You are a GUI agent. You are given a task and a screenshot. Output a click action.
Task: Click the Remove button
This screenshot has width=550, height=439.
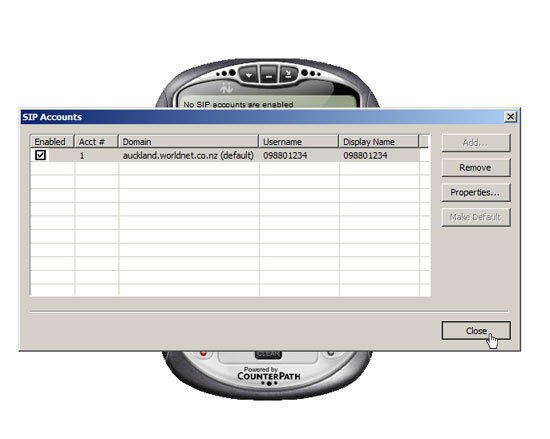click(476, 168)
